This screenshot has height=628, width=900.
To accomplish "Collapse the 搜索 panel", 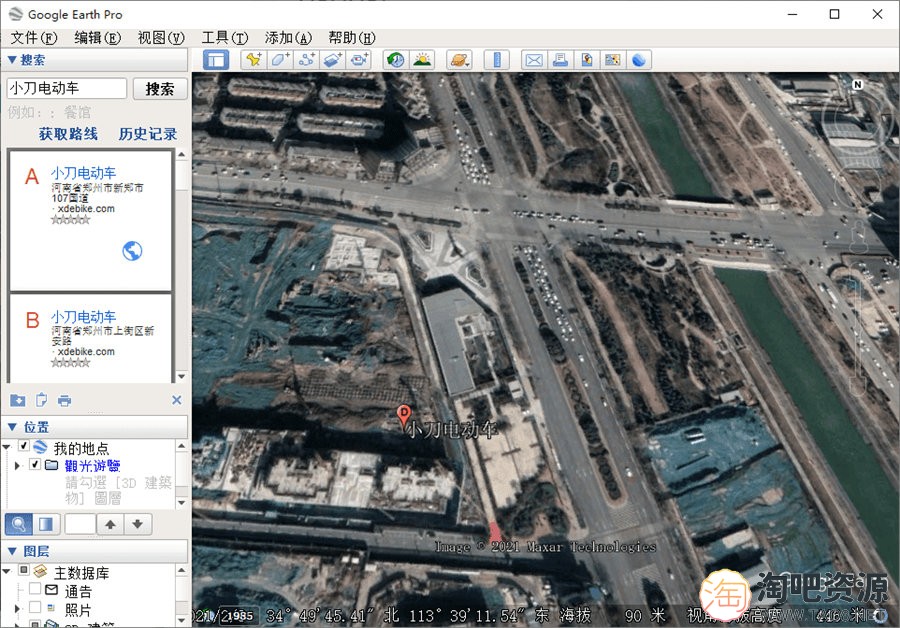I will pyautogui.click(x=12, y=60).
